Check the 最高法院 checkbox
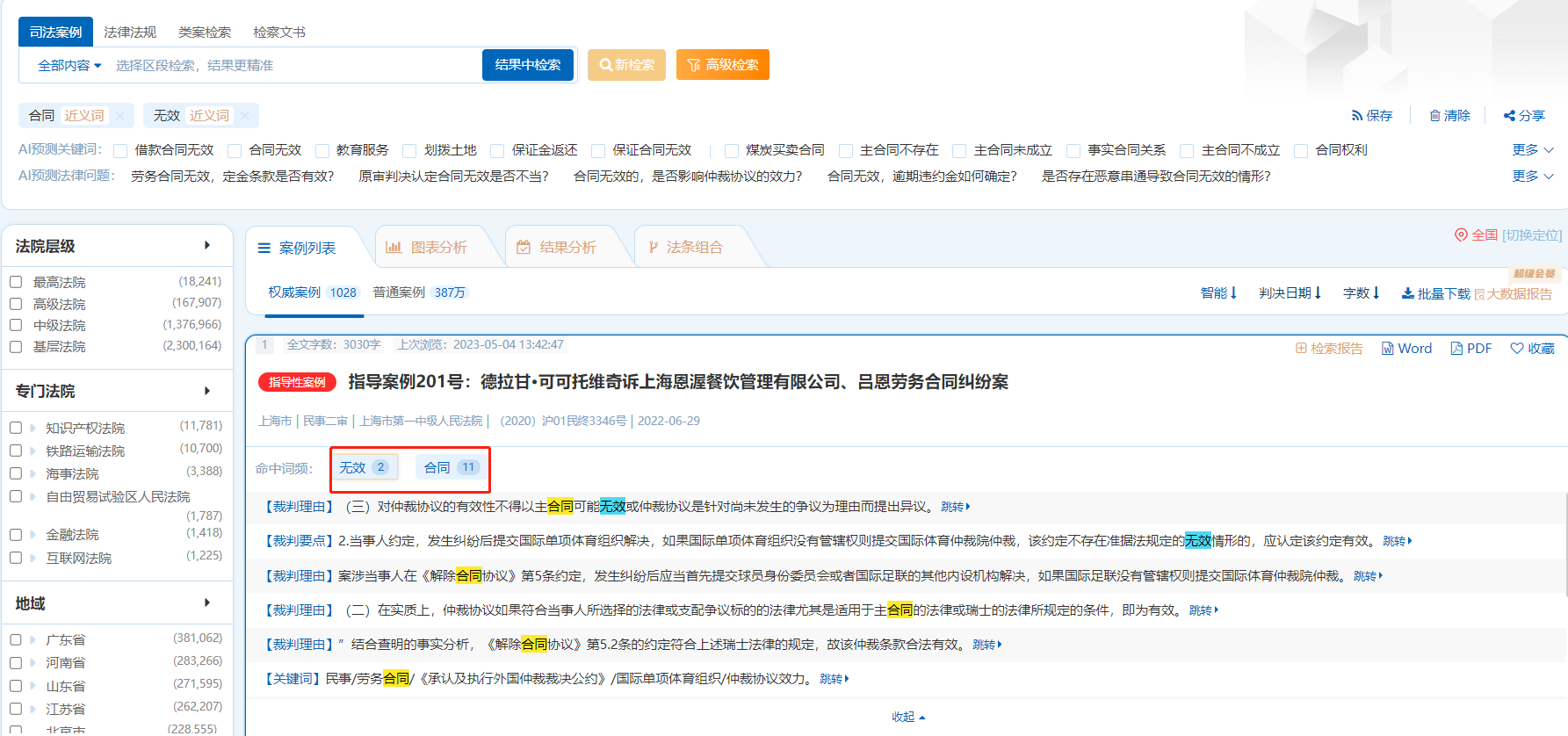This screenshot has width=1568, height=736. (x=16, y=282)
